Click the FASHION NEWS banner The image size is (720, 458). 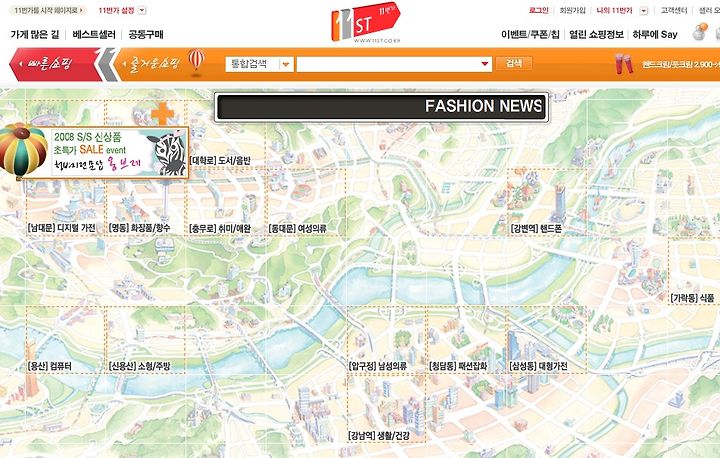[381, 107]
